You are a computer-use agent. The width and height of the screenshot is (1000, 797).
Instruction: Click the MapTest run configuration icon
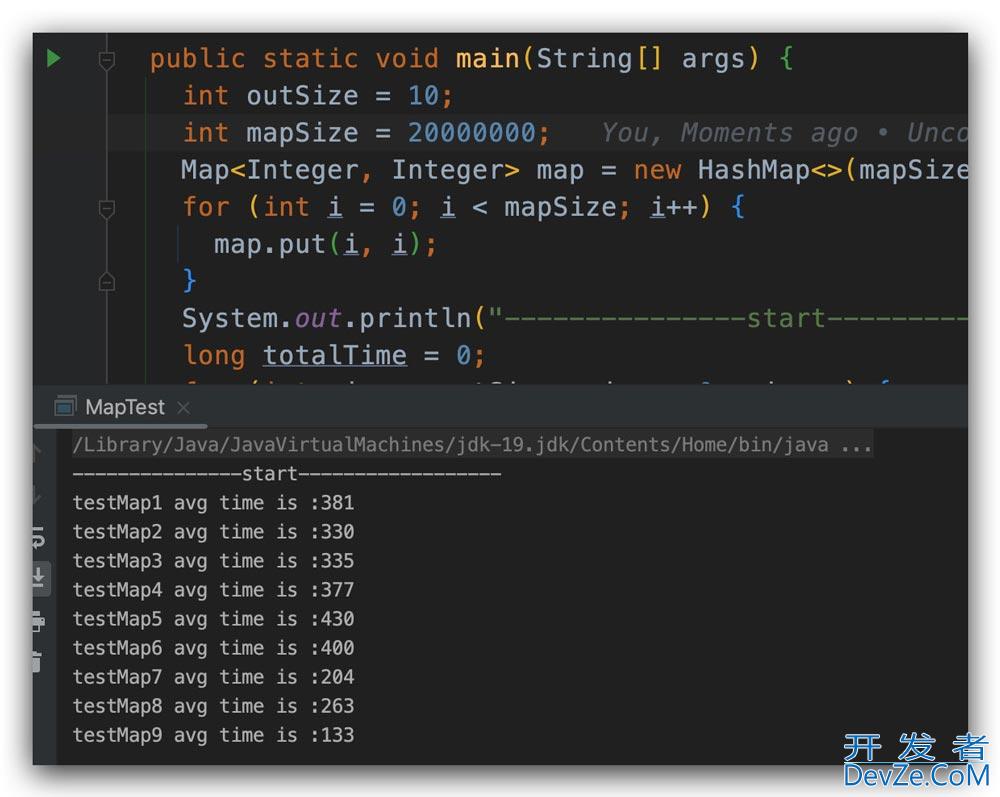(64, 406)
